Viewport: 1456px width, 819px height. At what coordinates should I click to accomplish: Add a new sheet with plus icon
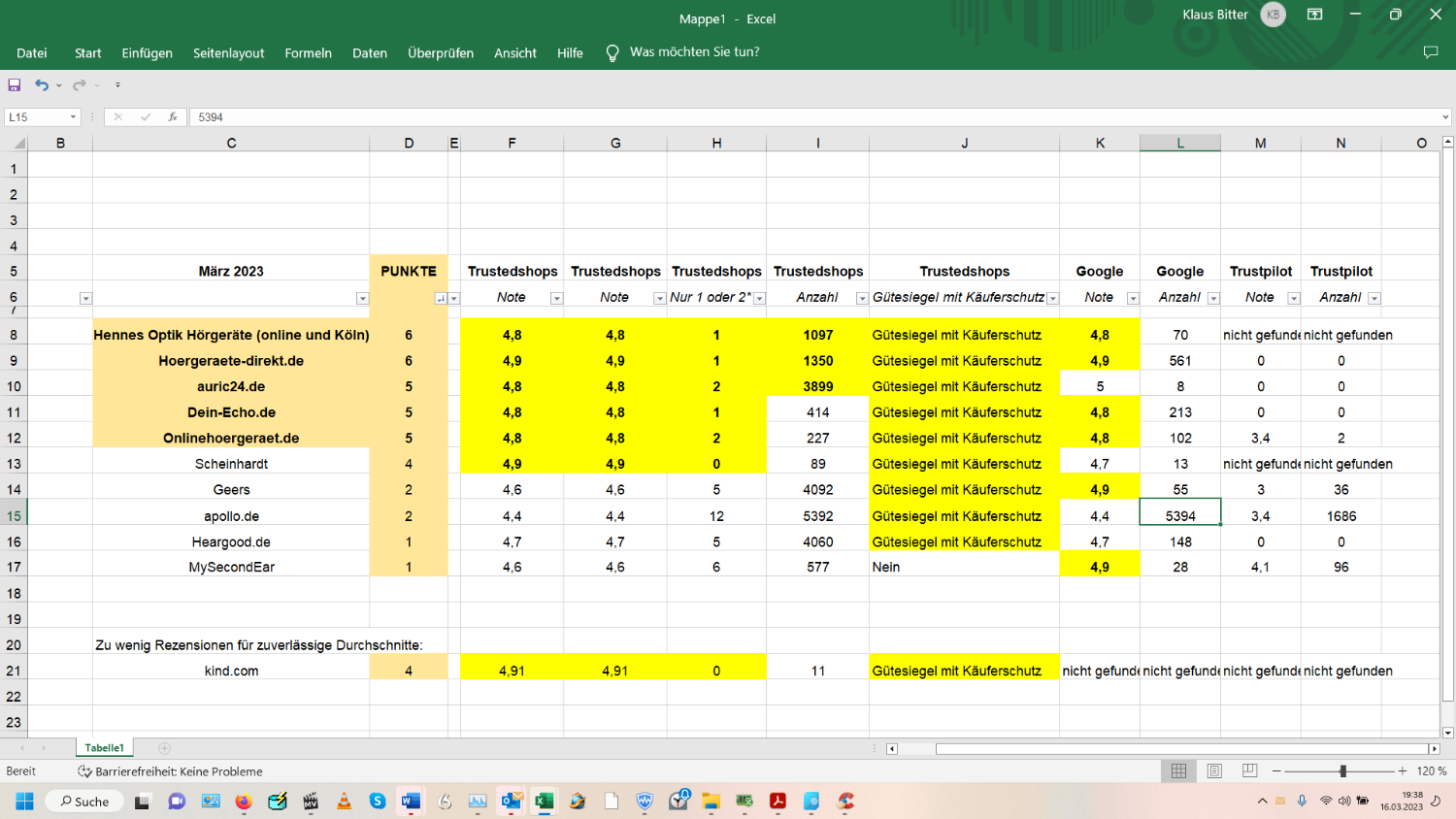tap(164, 748)
